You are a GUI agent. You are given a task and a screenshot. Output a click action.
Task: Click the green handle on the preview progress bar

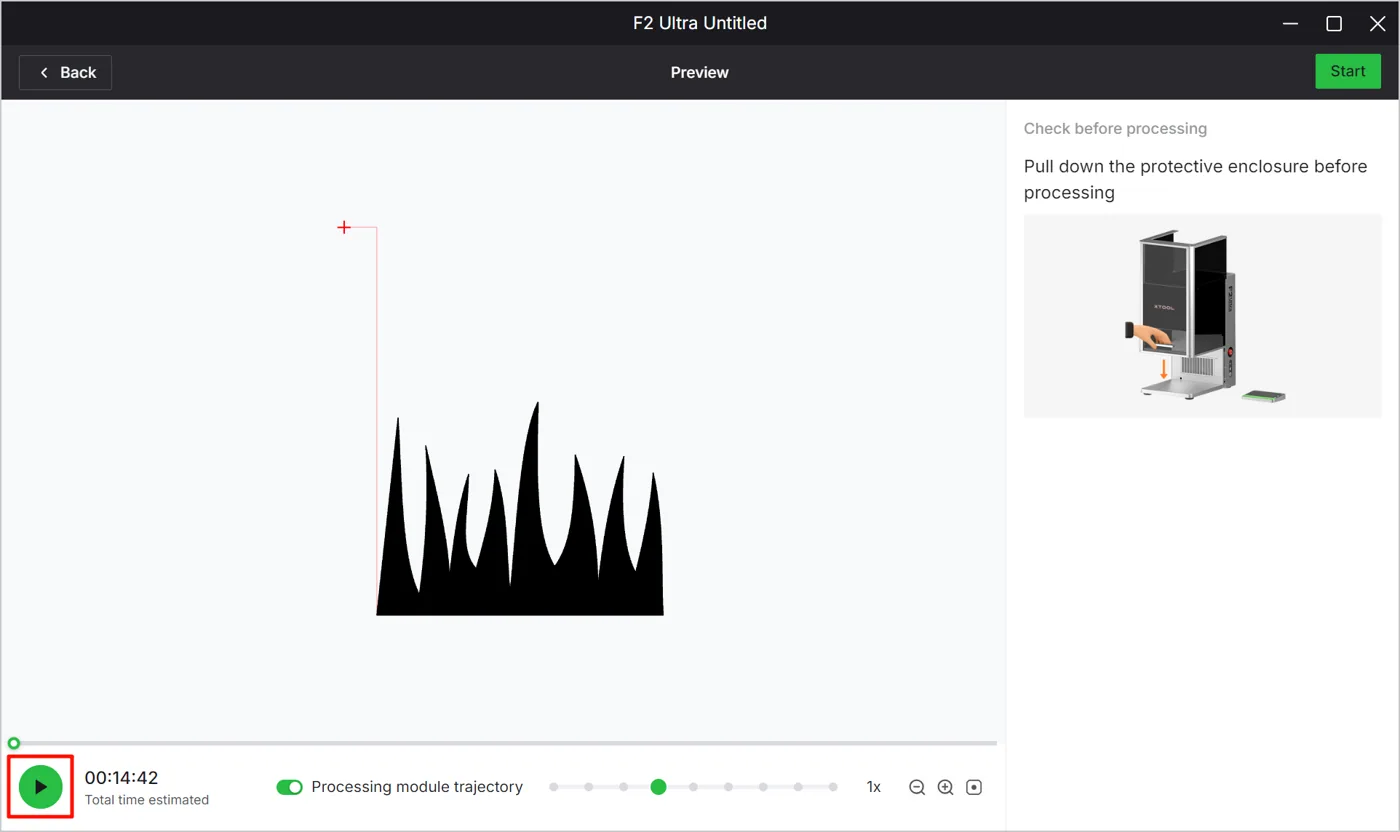tap(14, 743)
